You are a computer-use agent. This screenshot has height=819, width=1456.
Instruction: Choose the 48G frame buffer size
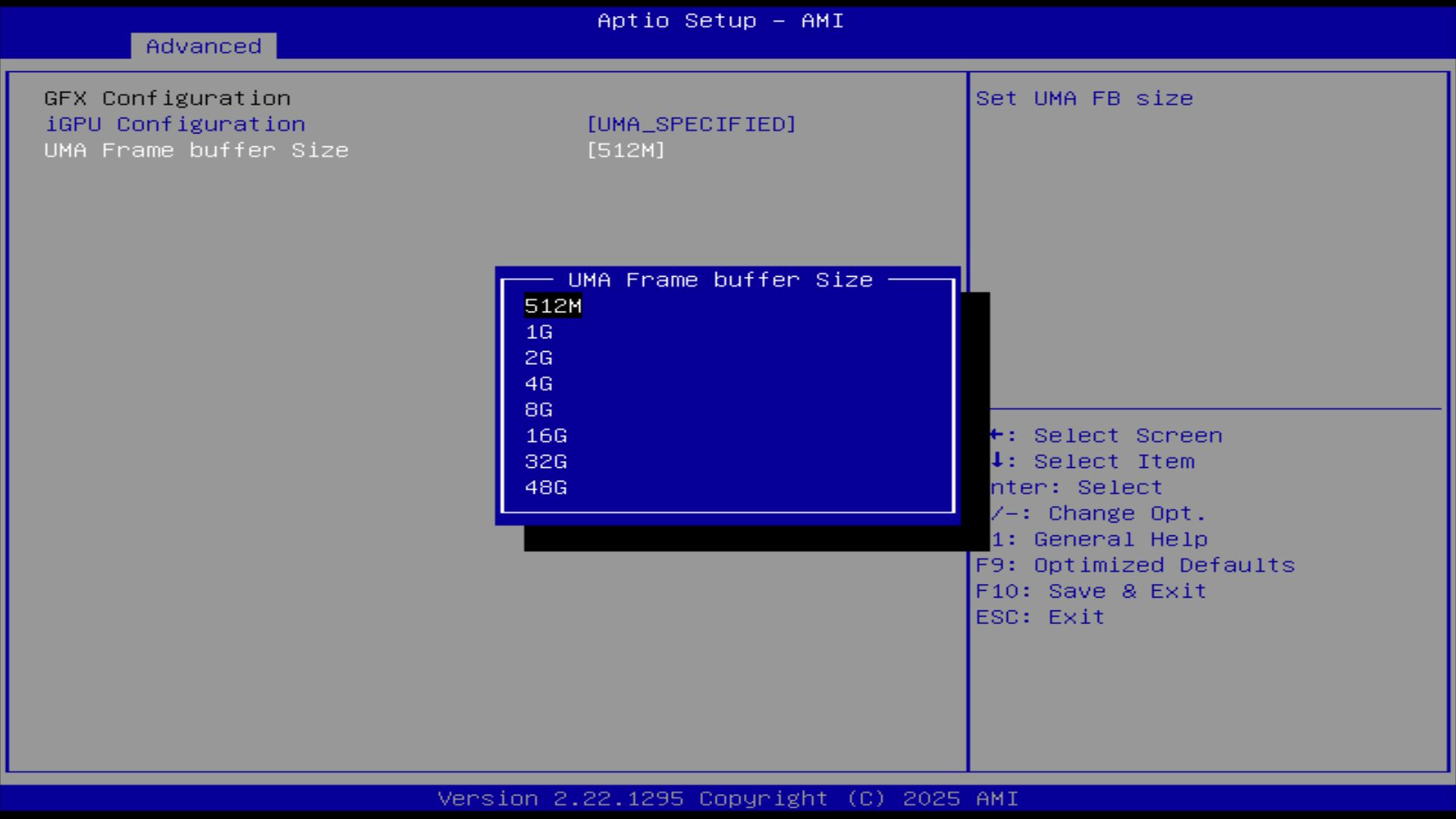click(x=546, y=488)
